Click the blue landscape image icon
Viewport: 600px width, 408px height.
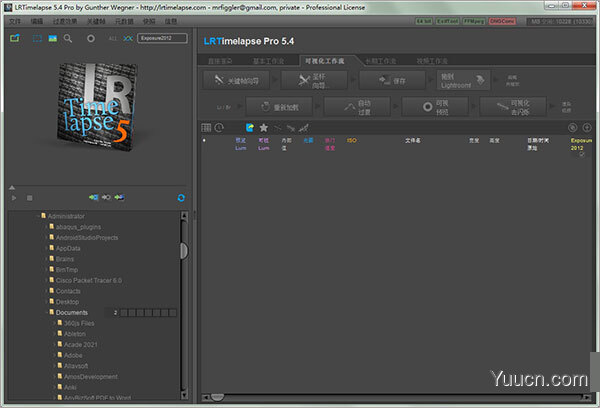tap(53, 38)
